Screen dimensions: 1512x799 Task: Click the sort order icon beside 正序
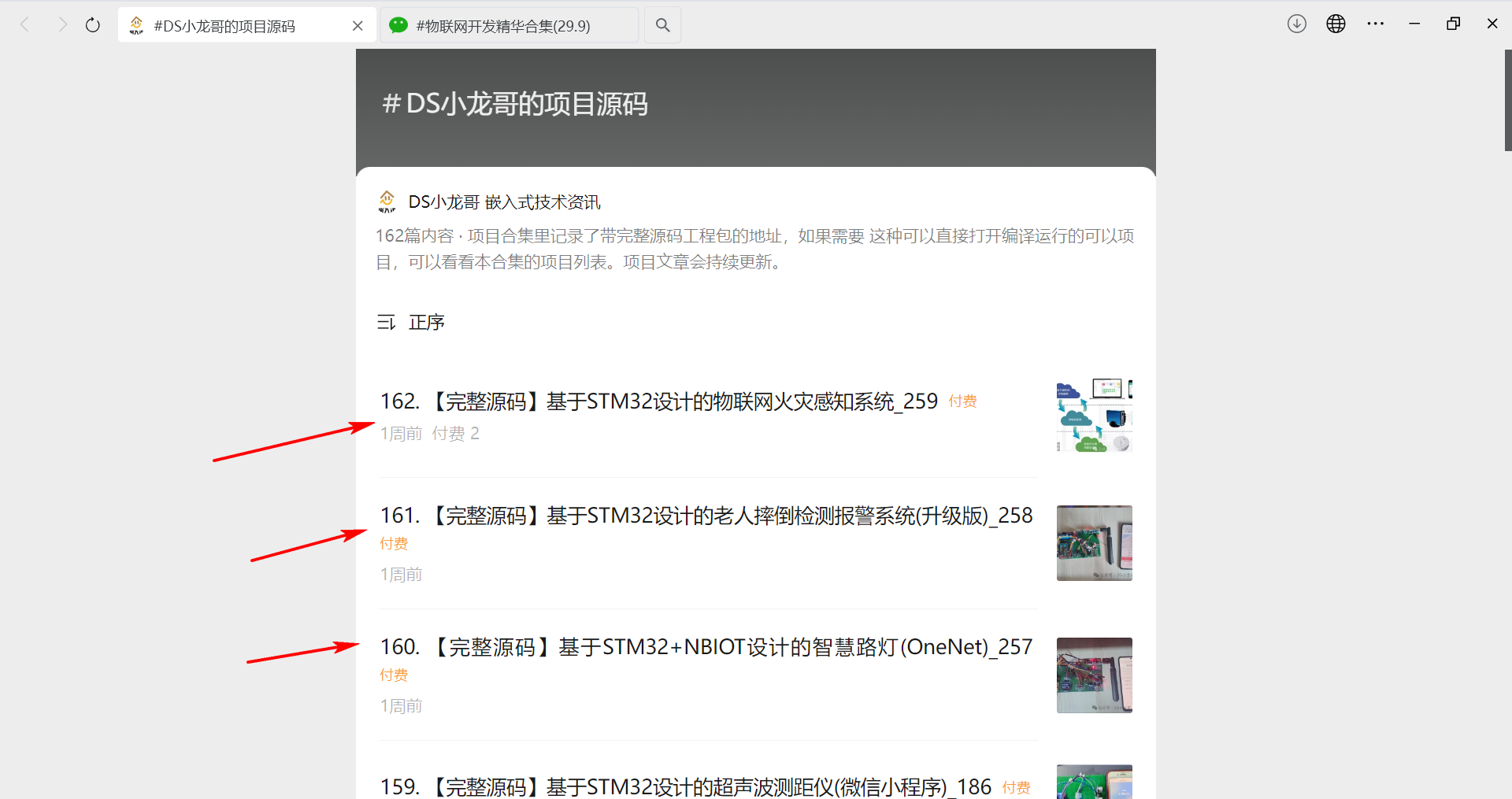pos(386,323)
